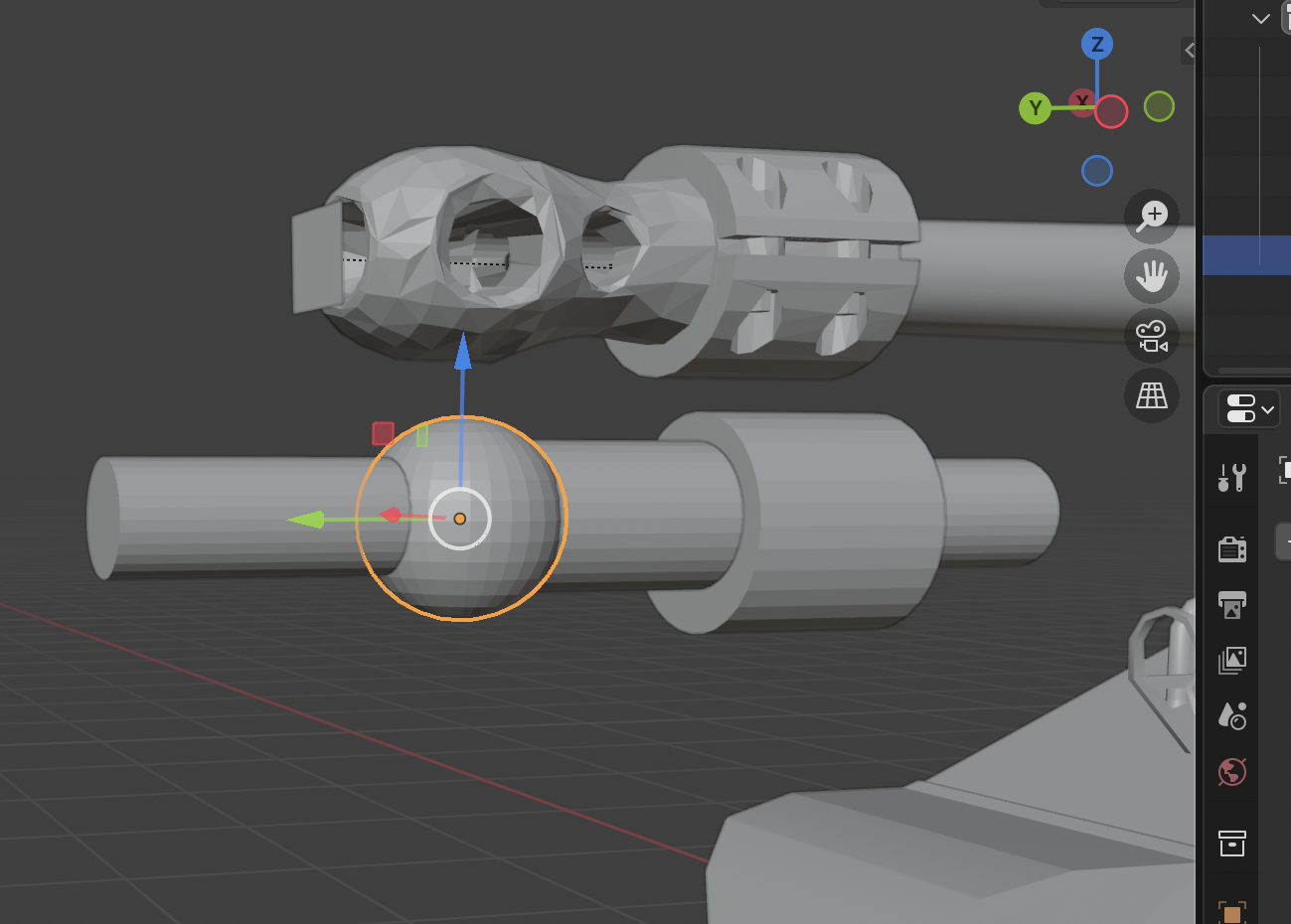Toggle the camera view button

click(1152, 336)
